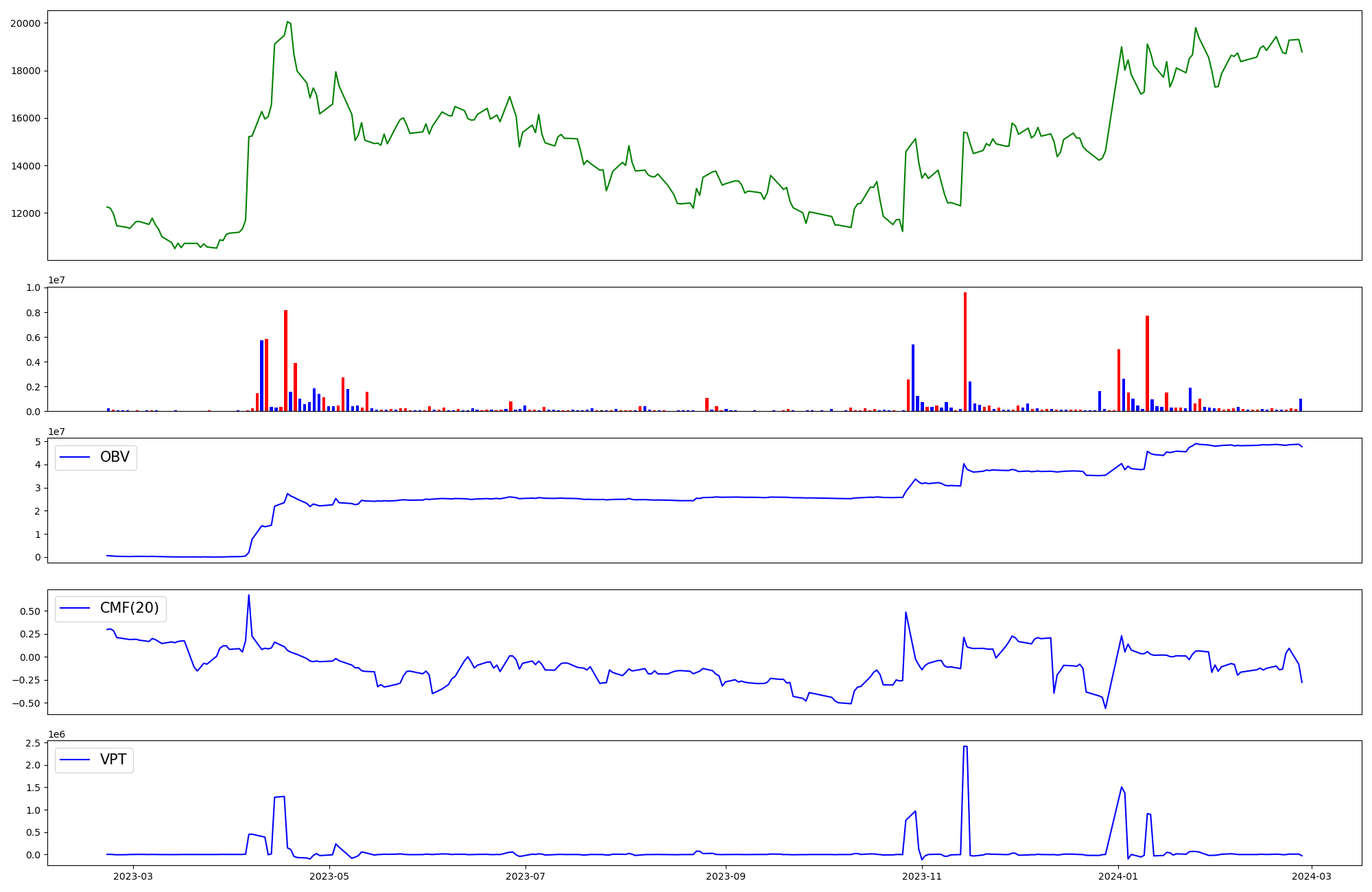Screen dimensions: 1372x892
Task: Click the 1e7 exponent label above the volume chart
Action: pyautogui.click(x=56, y=281)
